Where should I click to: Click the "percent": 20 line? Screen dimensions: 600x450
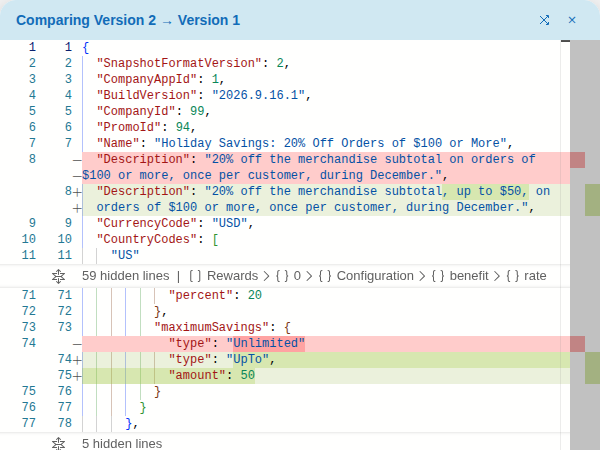tap(215, 295)
